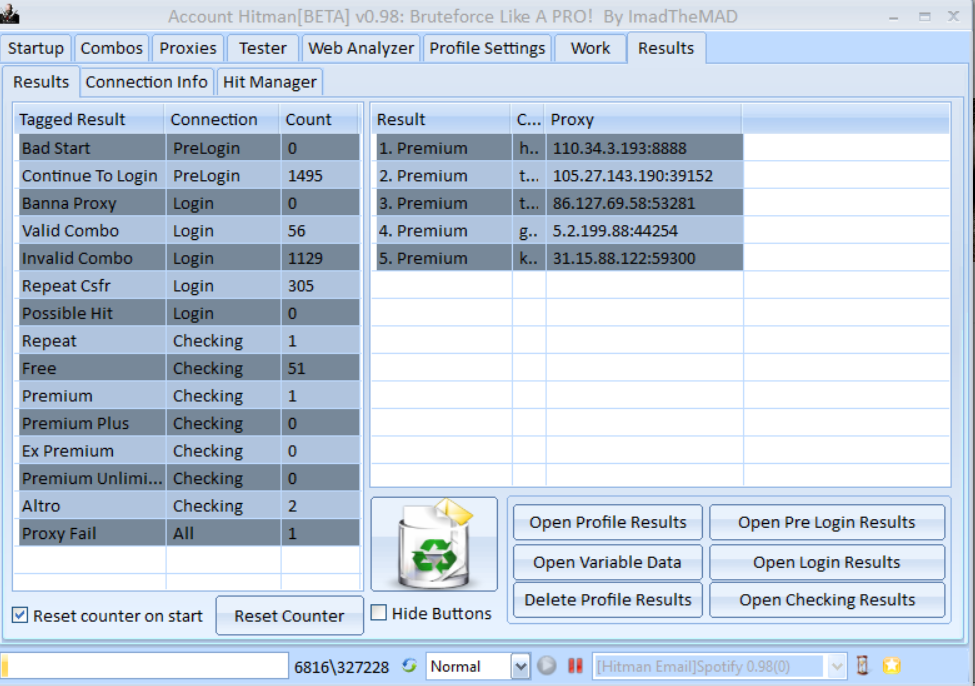Image resolution: width=975 pixels, height=686 pixels.
Task: Open the Profile Settings tab
Action: [x=487, y=48]
